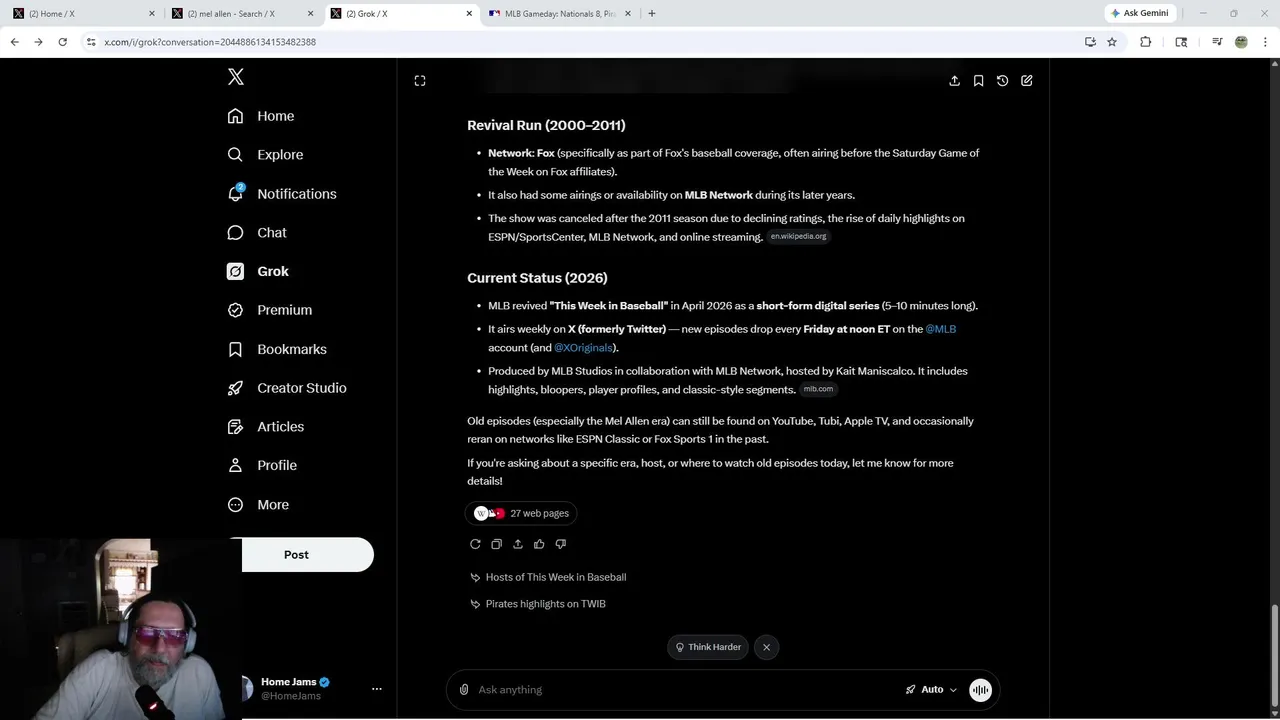1280x720 pixels.
Task: Open the mlb.com source chip
Action: tap(818, 389)
